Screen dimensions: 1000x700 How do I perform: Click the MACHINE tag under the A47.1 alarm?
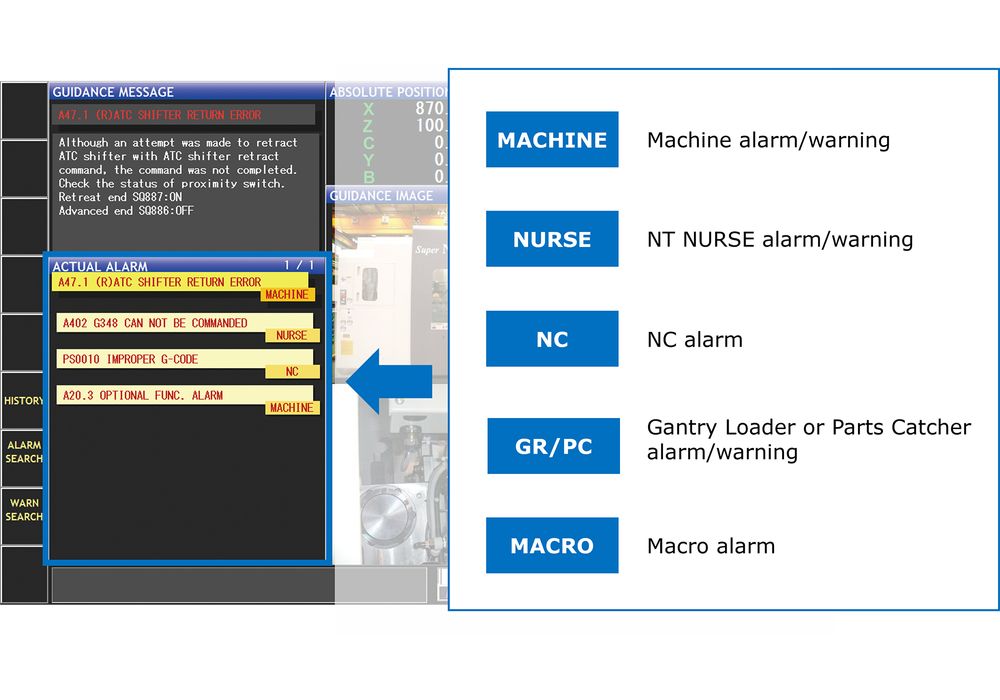coord(287,295)
